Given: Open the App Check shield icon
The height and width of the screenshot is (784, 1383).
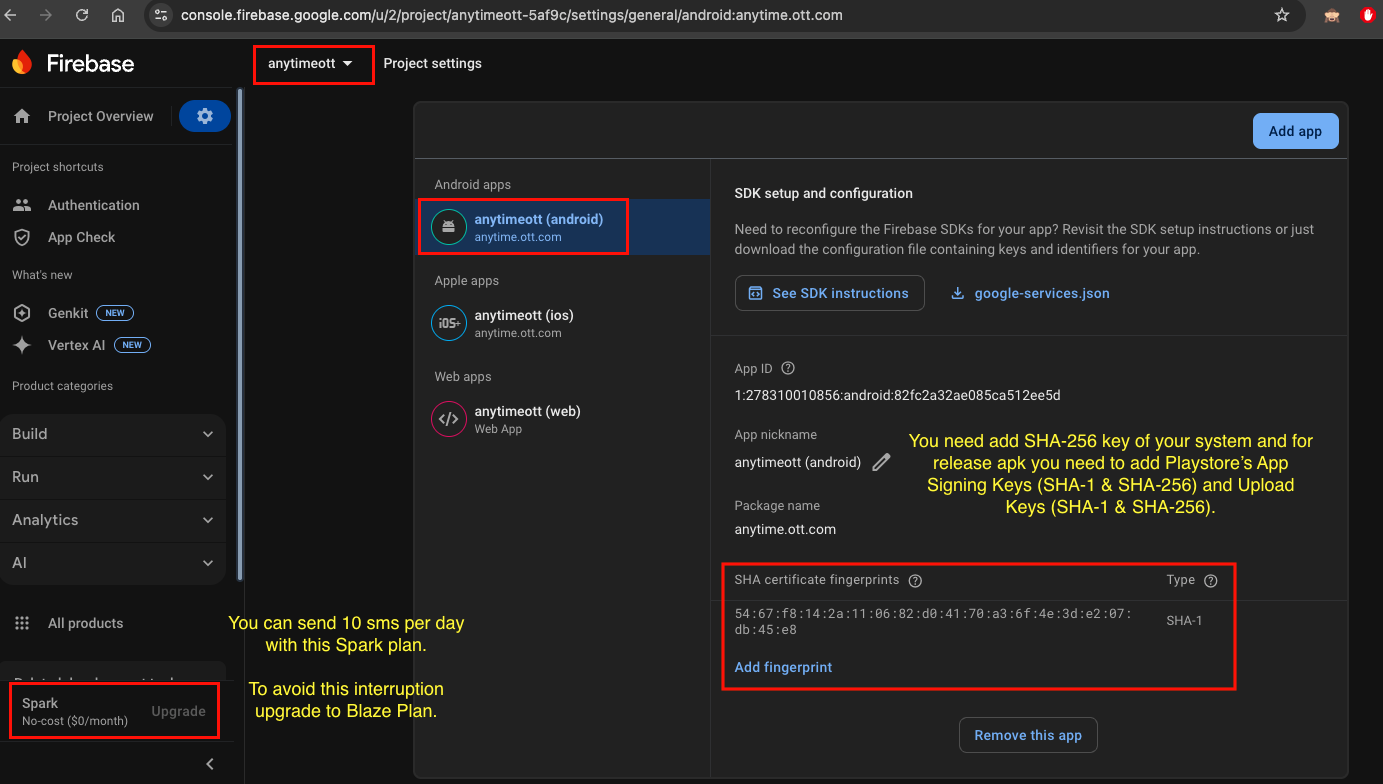Looking at the screenshot, I should coord(22,237).
